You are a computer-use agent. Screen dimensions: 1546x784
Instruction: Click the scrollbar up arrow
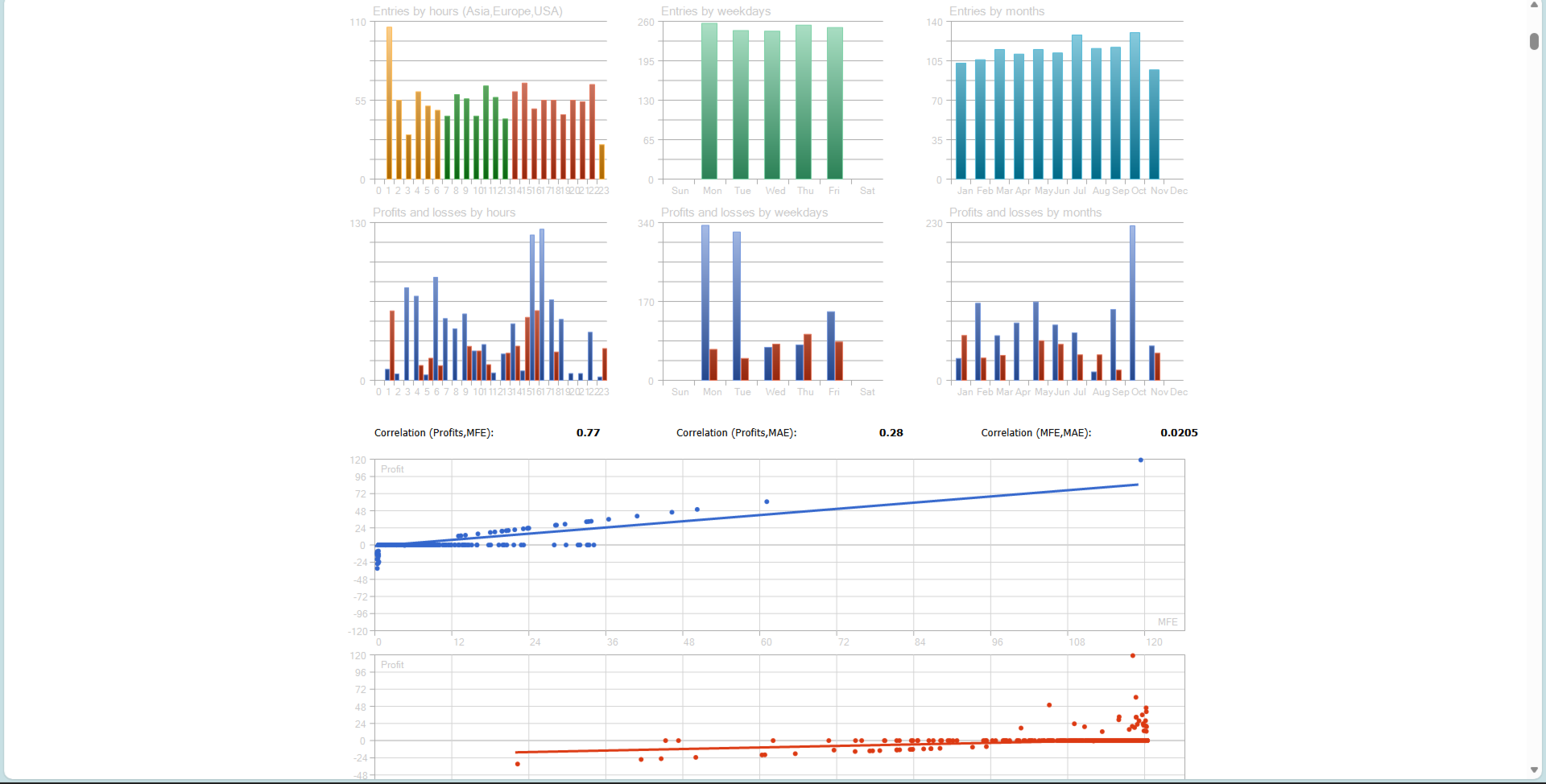(1534, 5)
